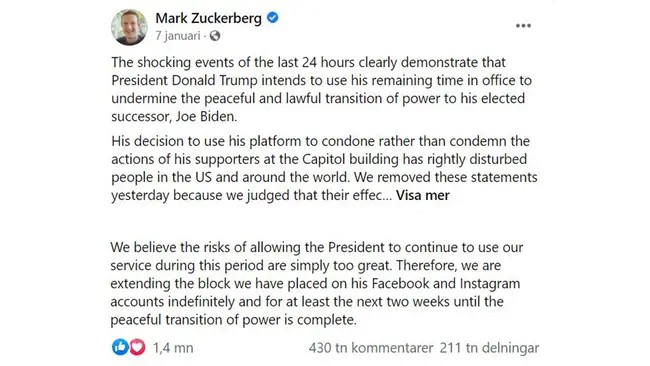Open the 430 tn kommentarer list
Image resolution: width=650 pixels, height=366 pixels.
coord(371,348)
